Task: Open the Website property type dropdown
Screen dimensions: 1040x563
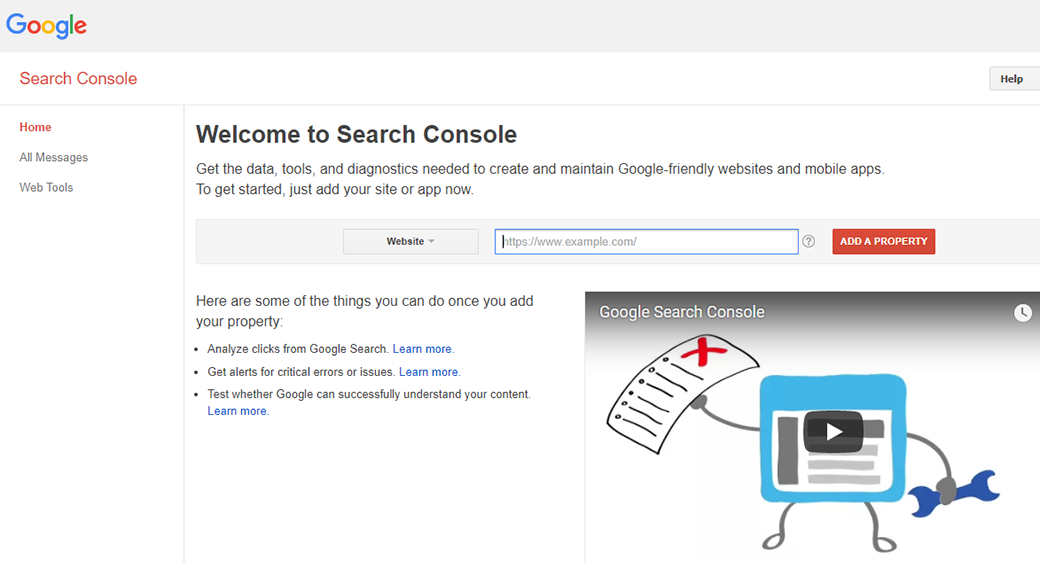Action: click(x=410, y=241)
